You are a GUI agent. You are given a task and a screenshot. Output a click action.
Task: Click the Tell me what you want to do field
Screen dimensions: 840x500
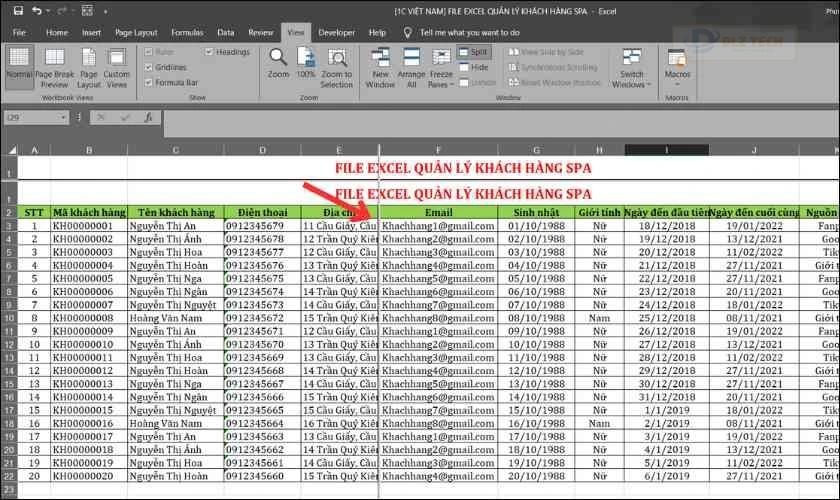[x=470, y=33]
